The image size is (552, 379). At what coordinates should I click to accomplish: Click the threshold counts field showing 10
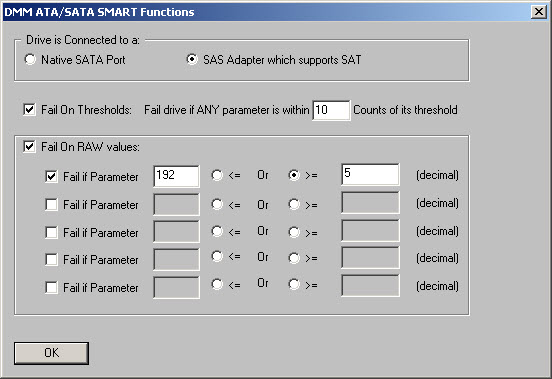pos(331,110)
